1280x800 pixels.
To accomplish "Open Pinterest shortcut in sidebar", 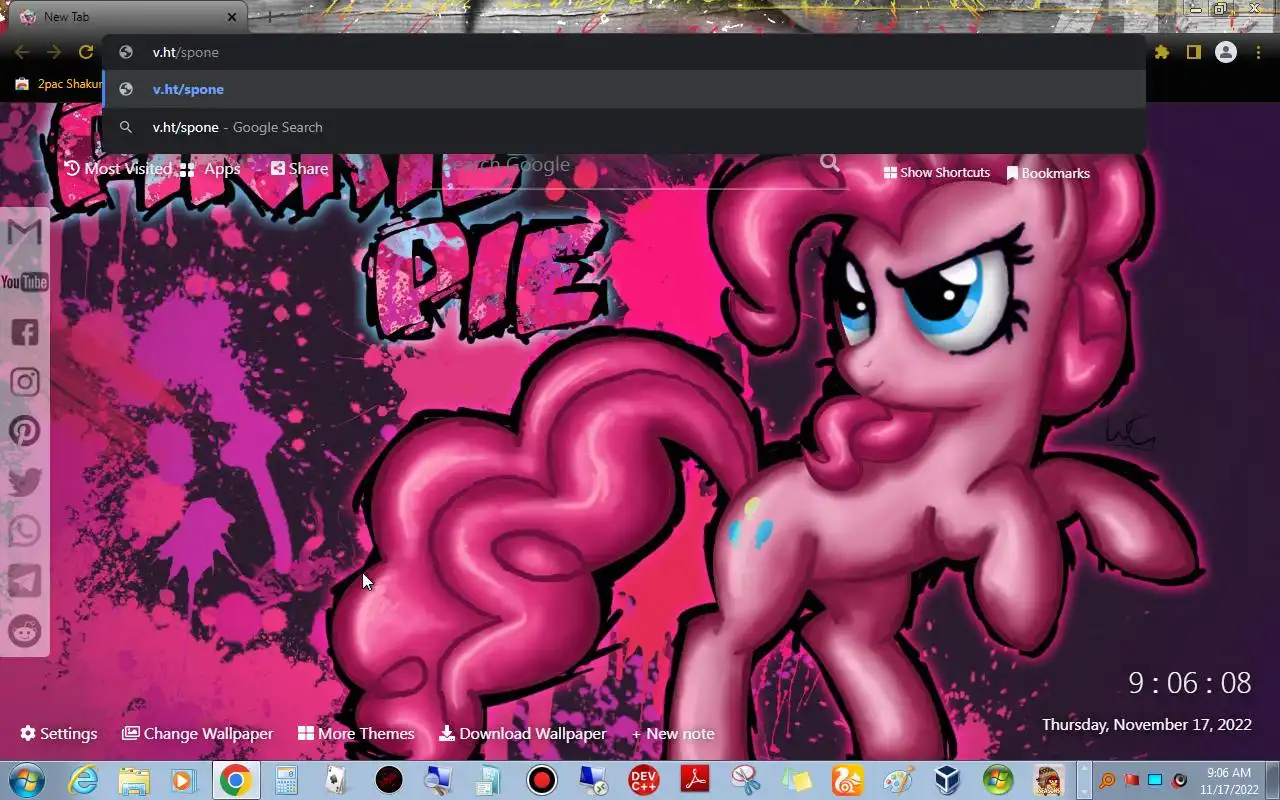I will [x=24, y=431].
